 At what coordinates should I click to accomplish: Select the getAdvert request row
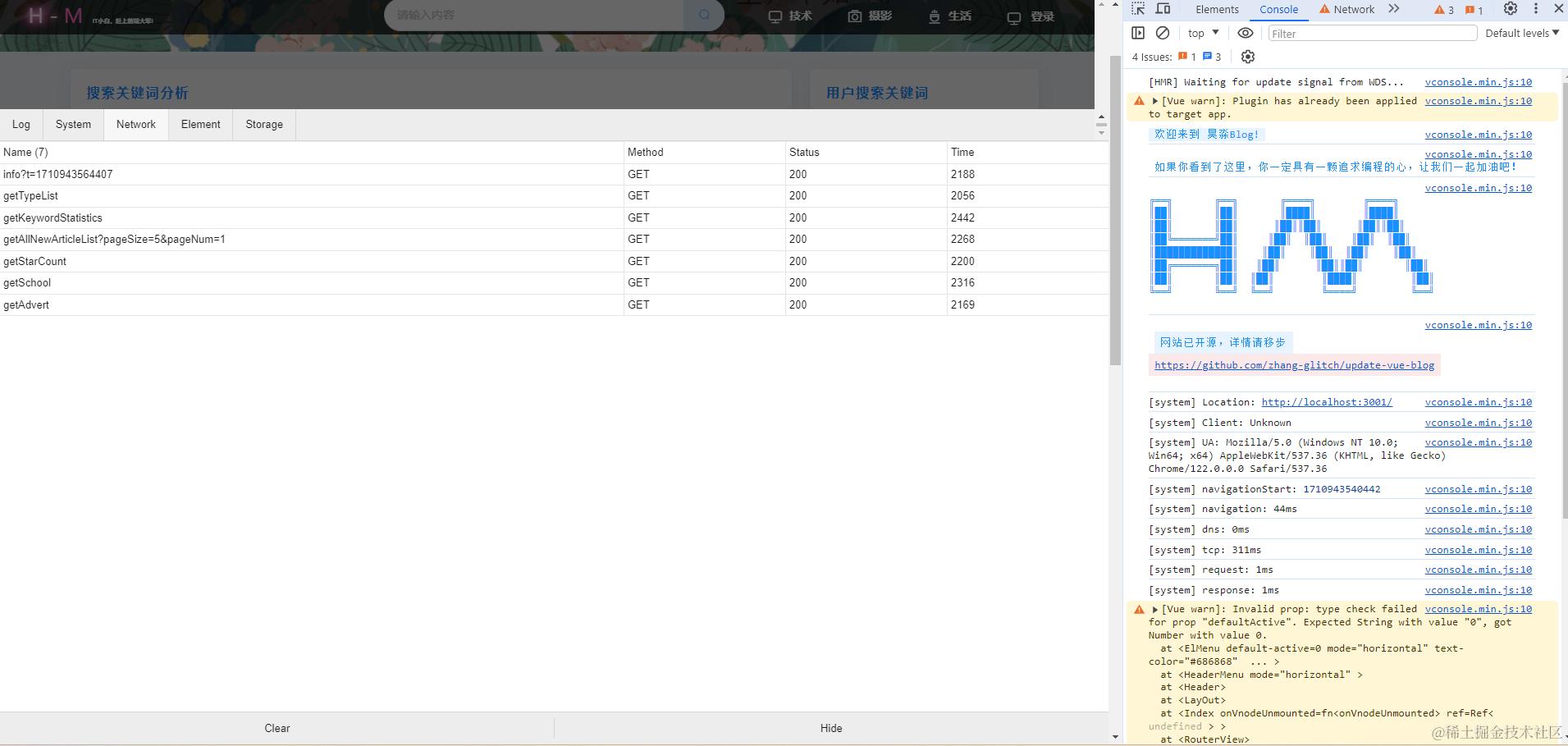[x=554, y=304]
